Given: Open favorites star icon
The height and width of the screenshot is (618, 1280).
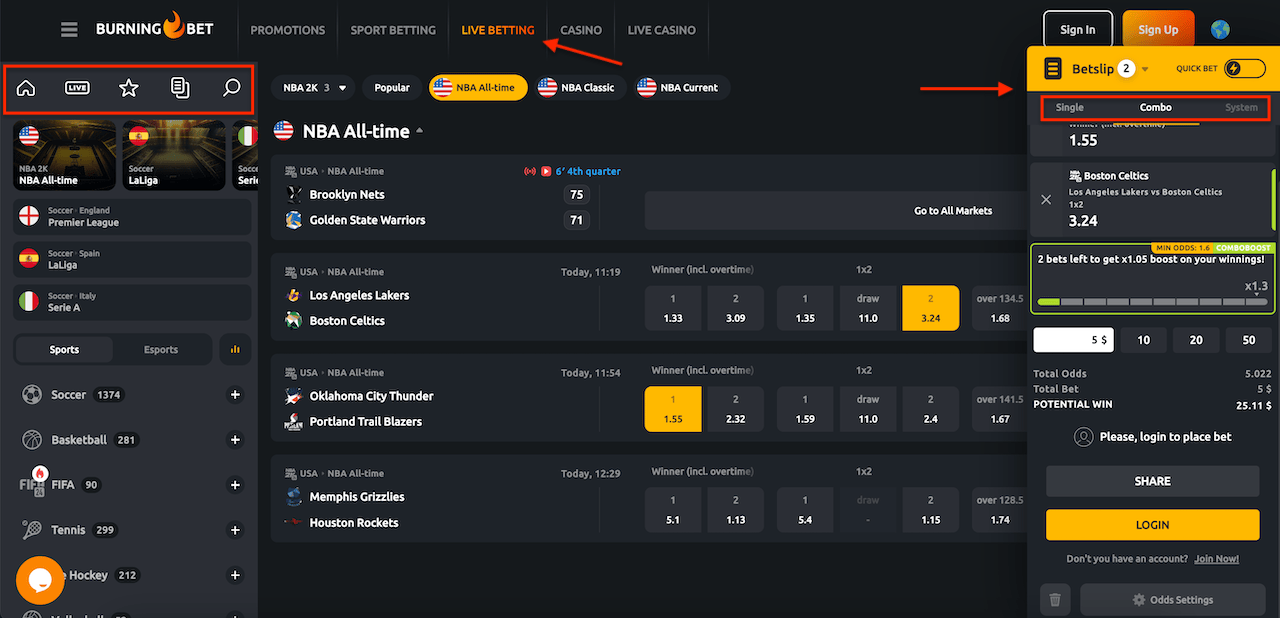Looking at the screenshot, I should [128, 88].
